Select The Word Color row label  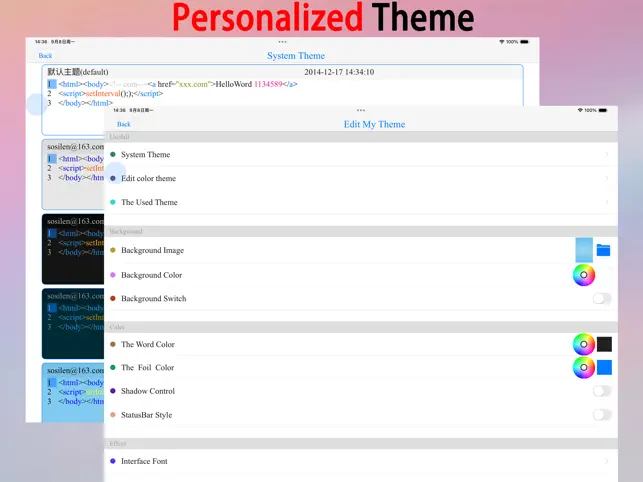(x=148, y=344)
